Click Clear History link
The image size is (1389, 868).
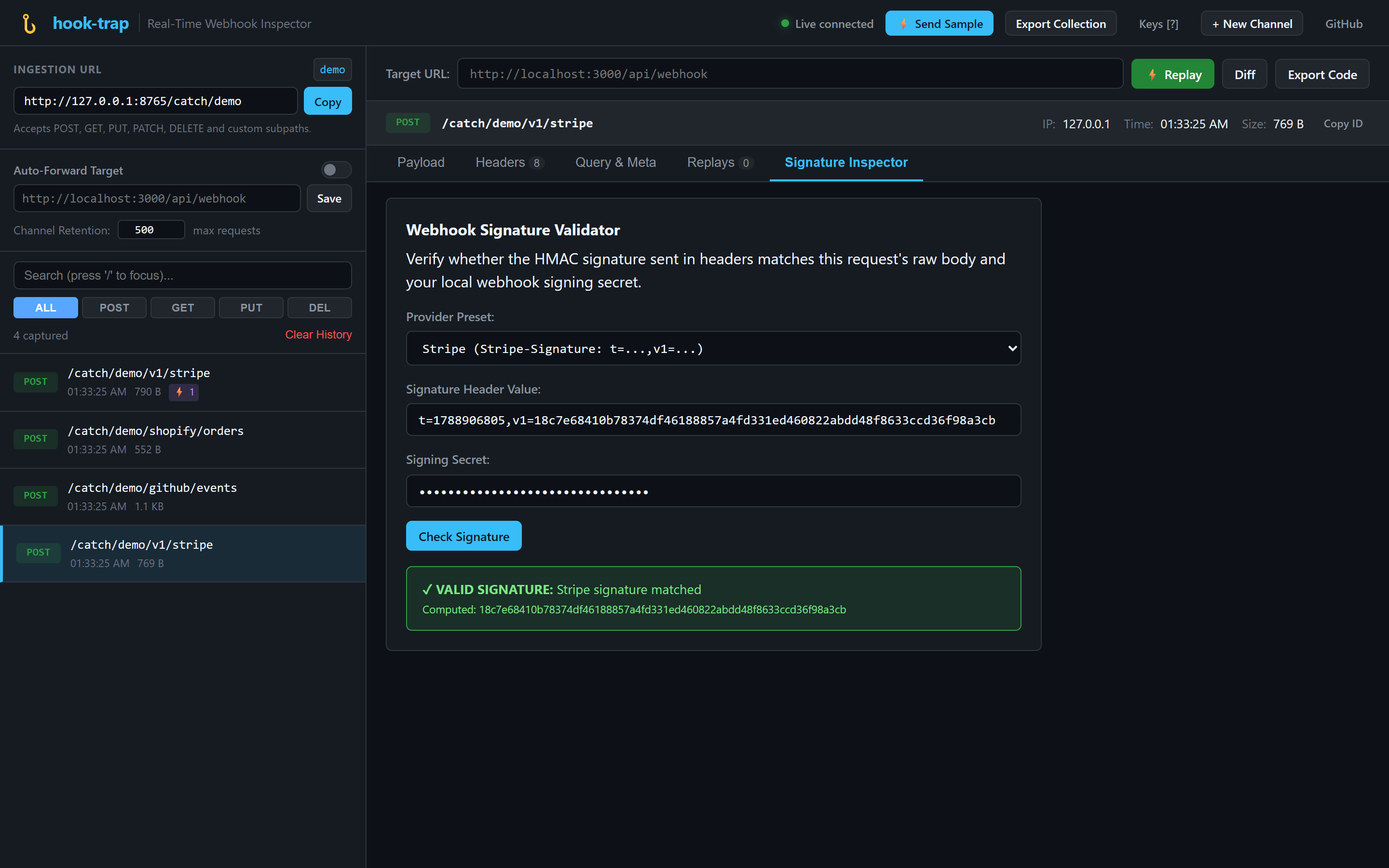[318, 335]
